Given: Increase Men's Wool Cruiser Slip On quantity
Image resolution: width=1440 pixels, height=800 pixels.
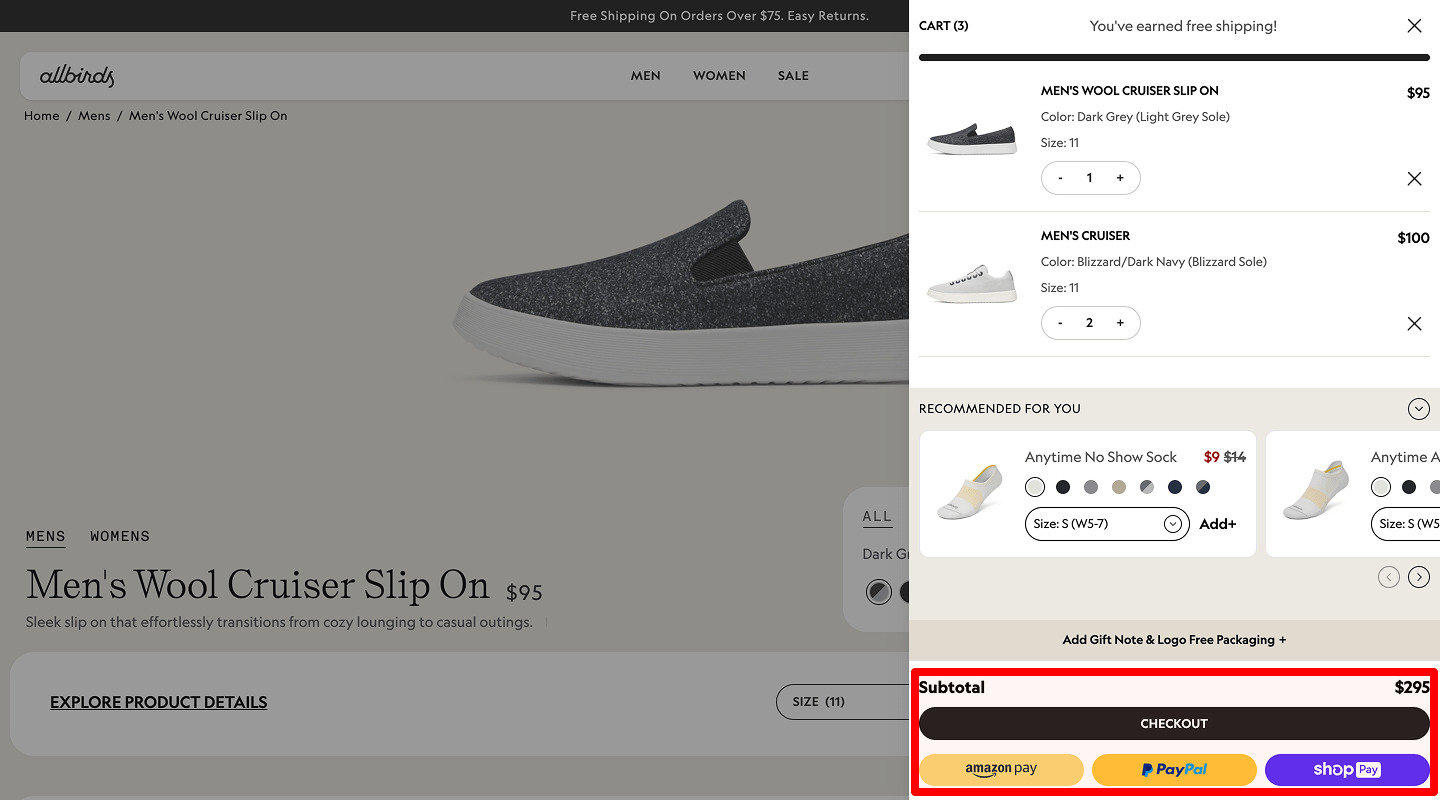Looking at the screenshot, I should tap(1120, 178).
